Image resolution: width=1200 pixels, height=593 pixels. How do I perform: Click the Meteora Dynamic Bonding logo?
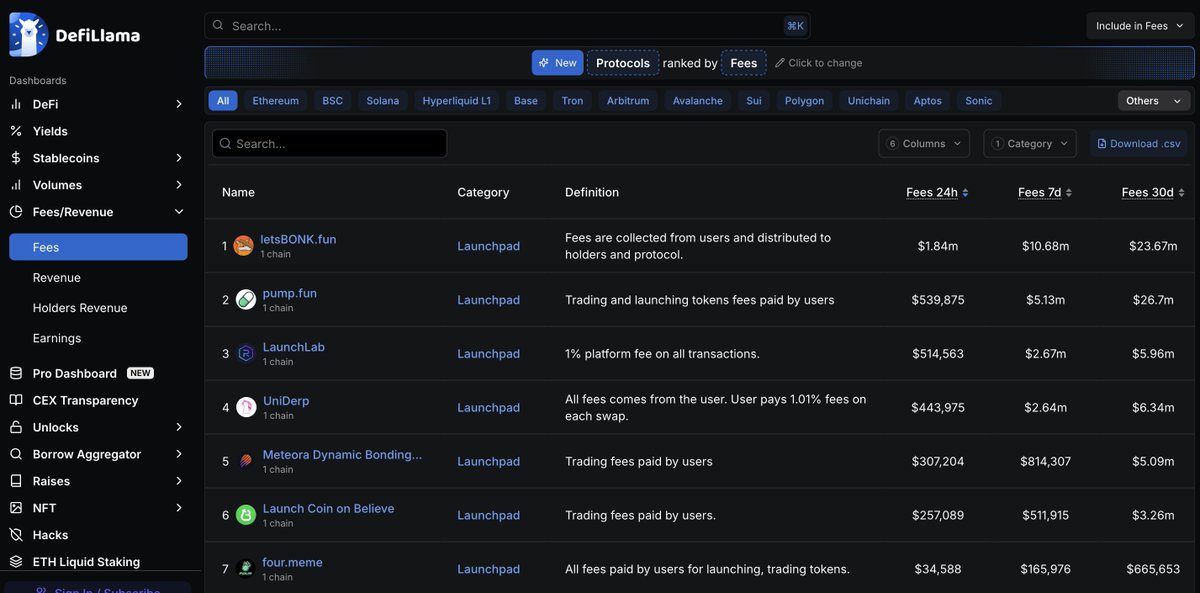pos(246,462)
